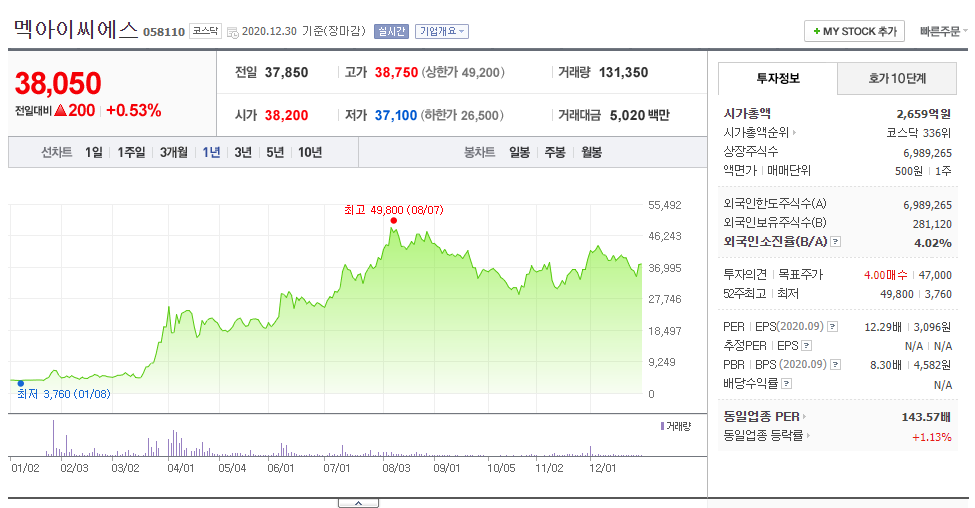Select the 1년 line chart period

[x=211, y=152]
